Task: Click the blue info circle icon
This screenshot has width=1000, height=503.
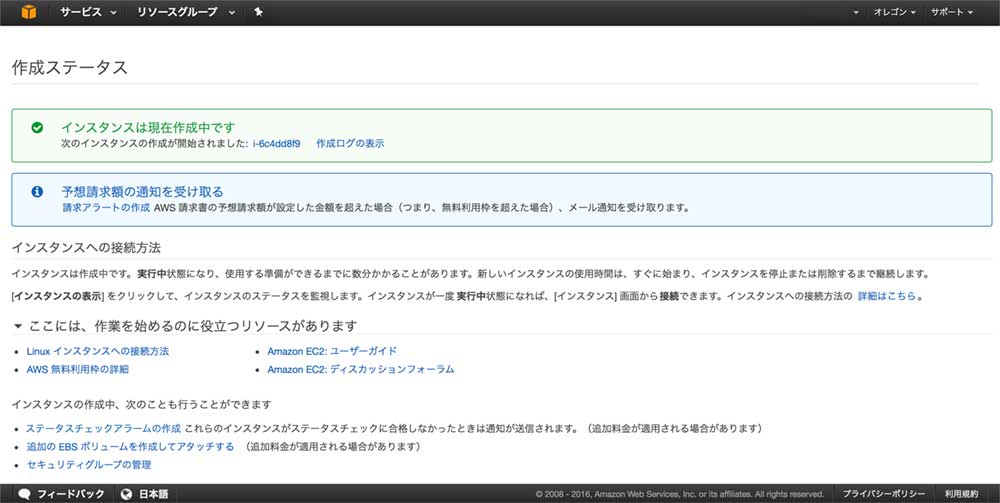Action: tap(37, 191)
